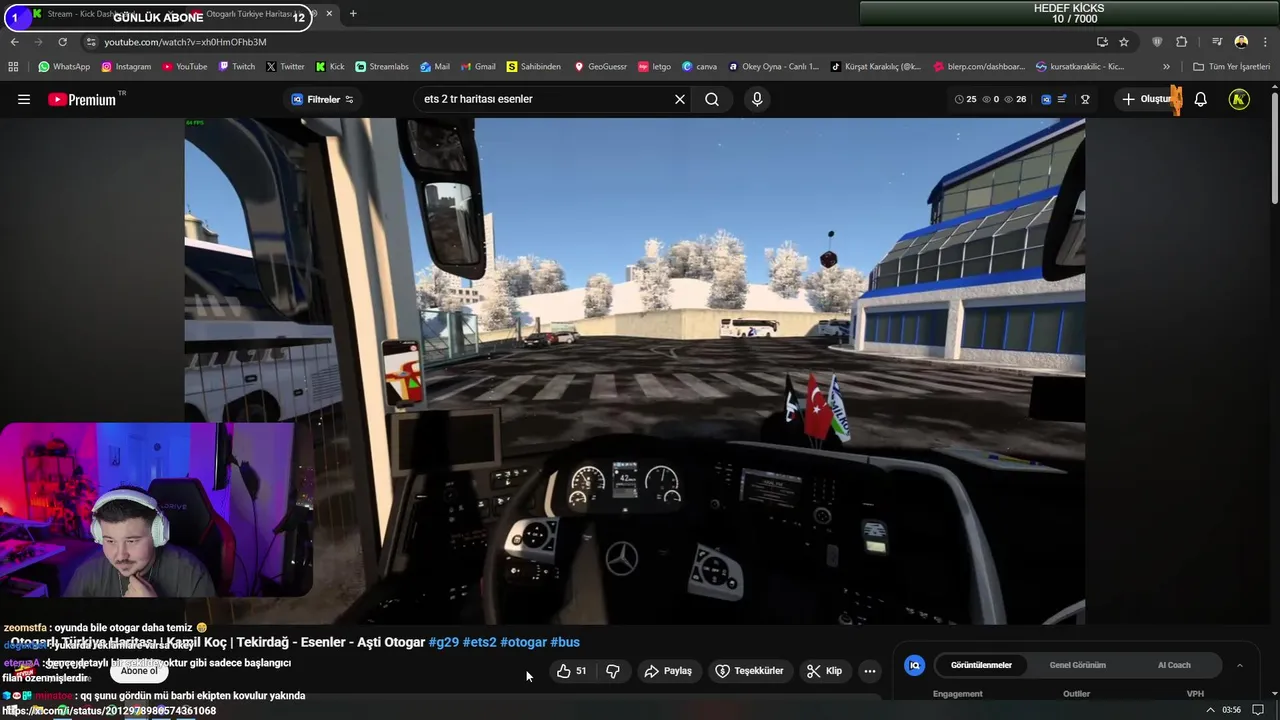This screenshot has height=720, width=1280.
Task: Switch to the AI Coach tab
Action: click(1174, 665)
